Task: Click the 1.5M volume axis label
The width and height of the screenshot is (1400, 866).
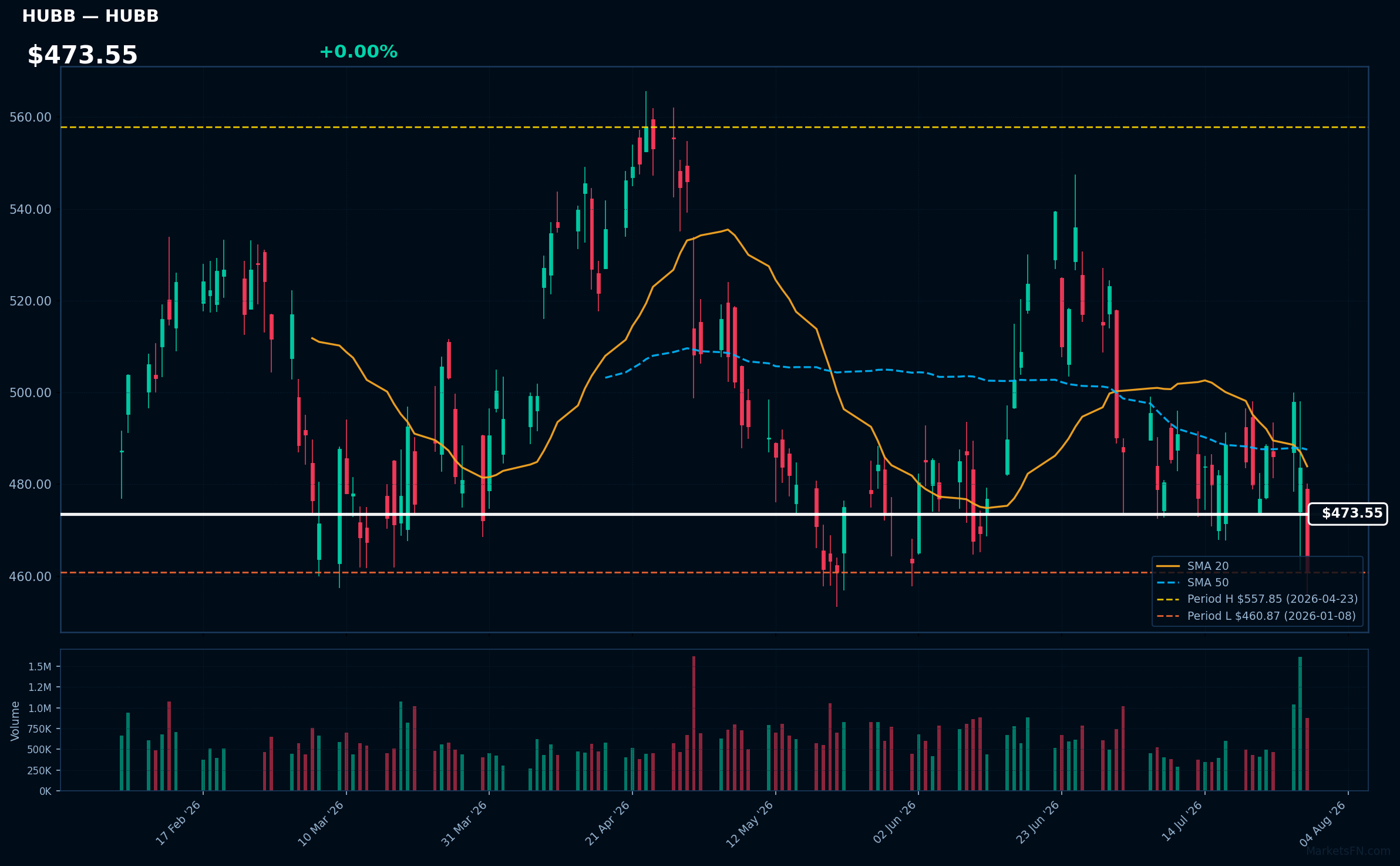Action: click(40, 667)
